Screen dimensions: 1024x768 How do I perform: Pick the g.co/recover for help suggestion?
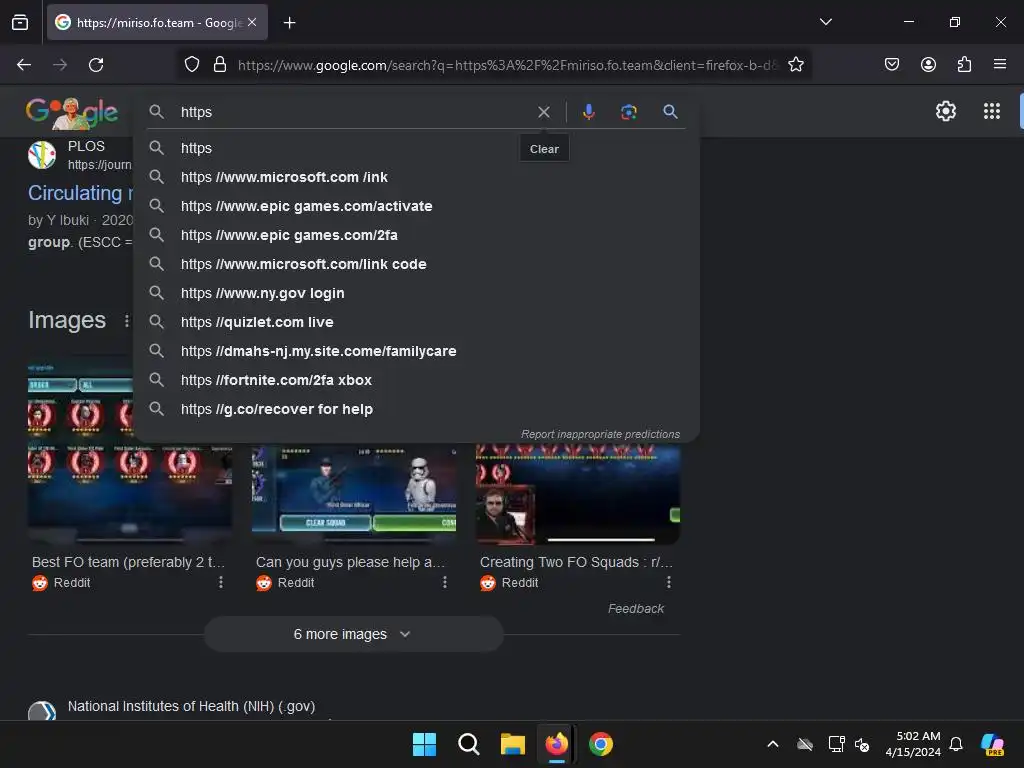click(416, 409)
